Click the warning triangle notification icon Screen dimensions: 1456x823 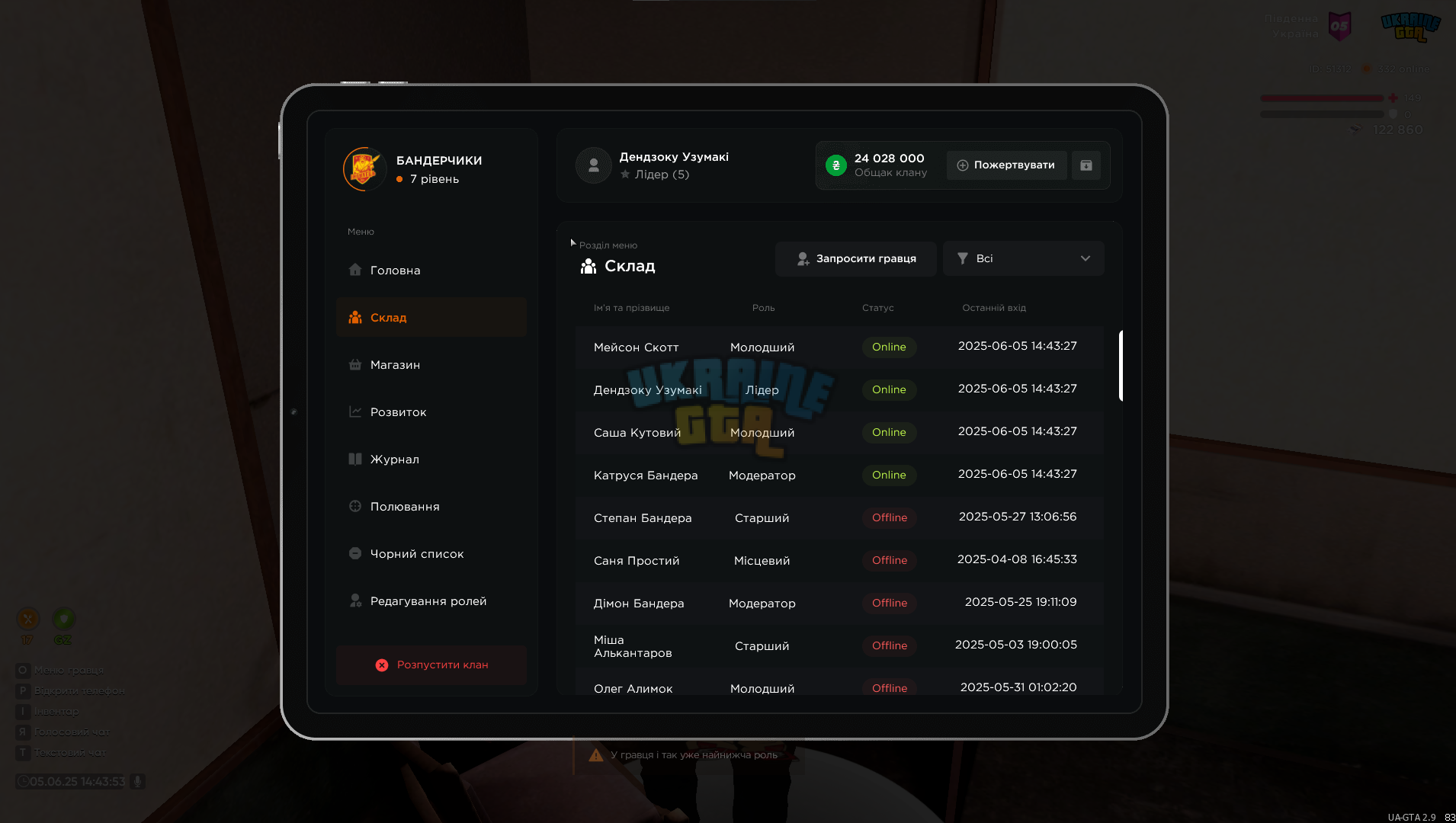(596, 755)
